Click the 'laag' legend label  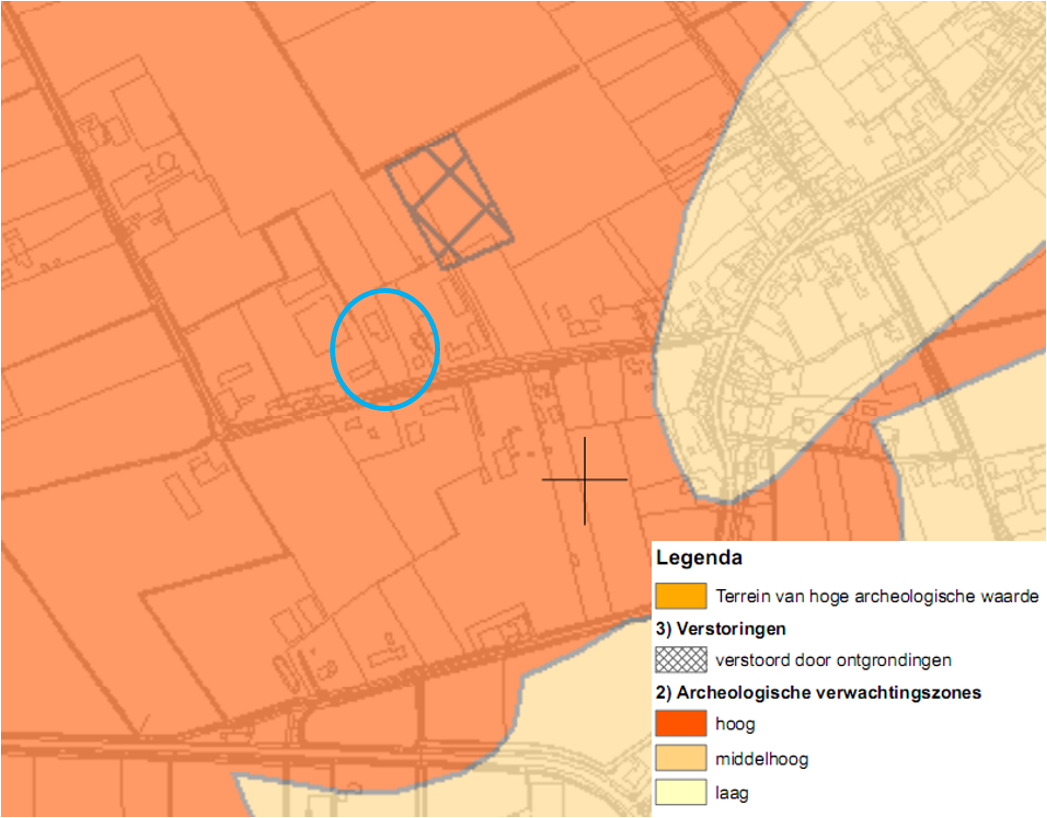[x=731, y=793]
